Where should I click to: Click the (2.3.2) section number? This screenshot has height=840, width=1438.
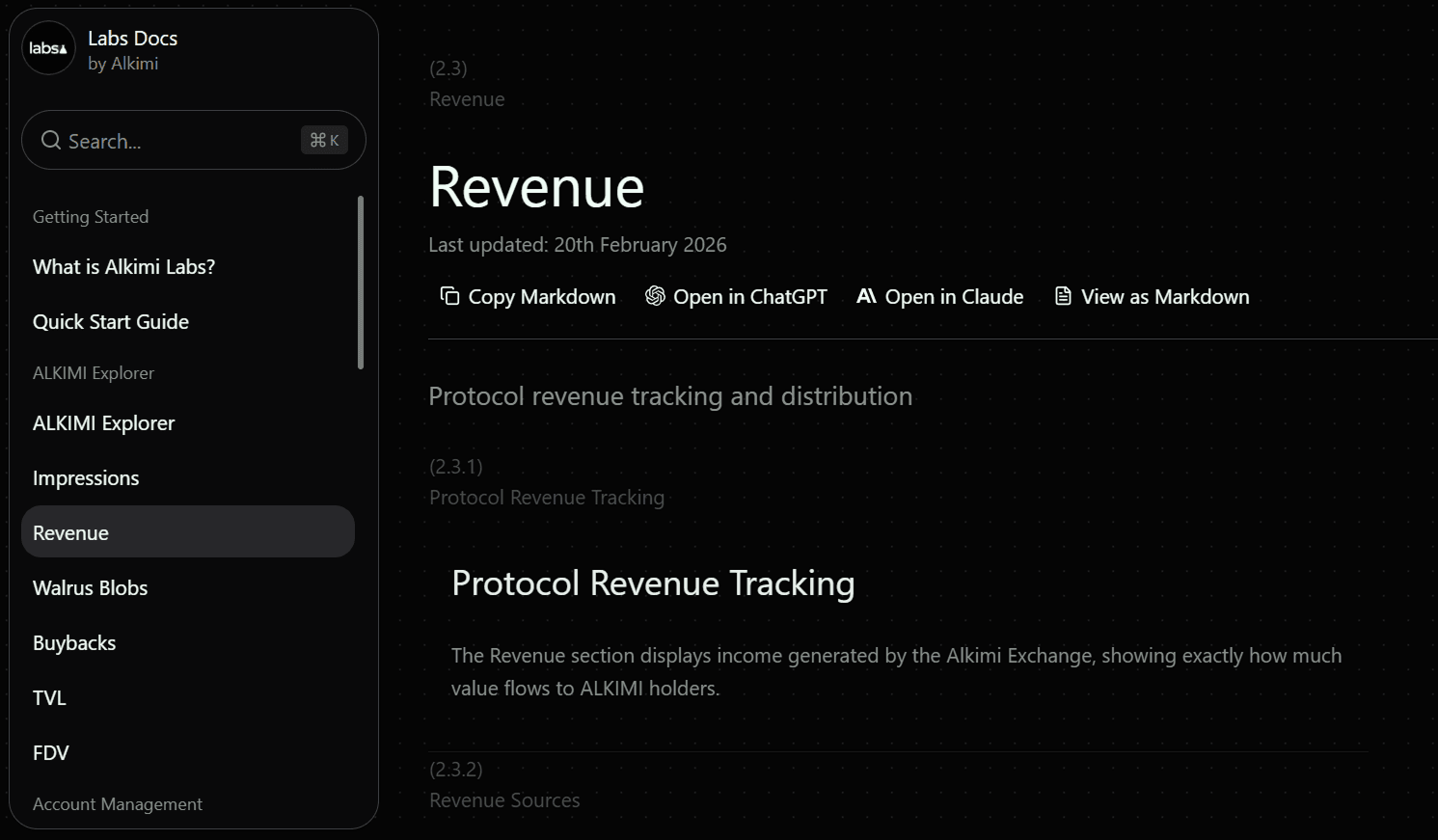pos(456,770)
